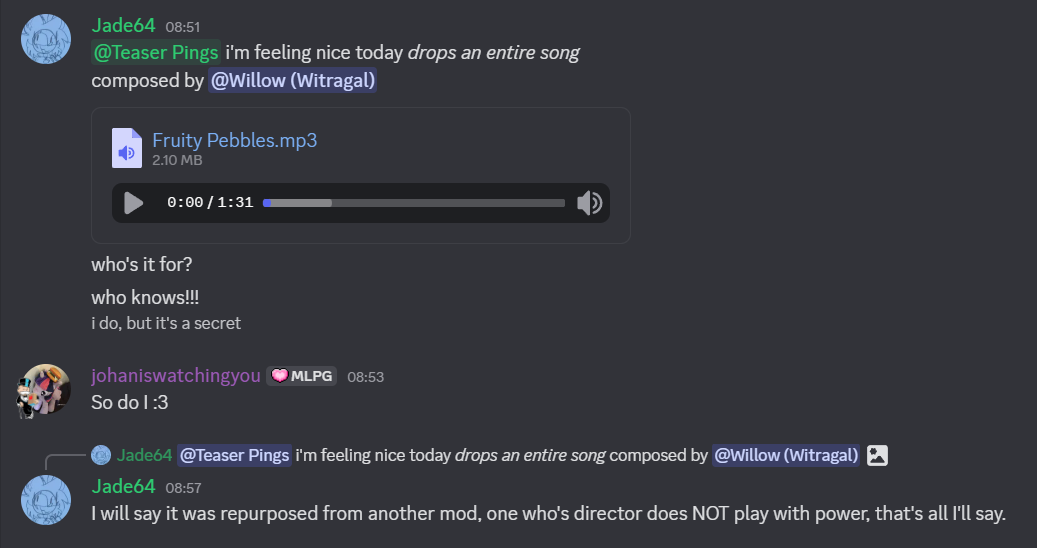1037x548 pixels.
Task: Open the @Willow (Witragal) mention
Action: click(292, 81)
